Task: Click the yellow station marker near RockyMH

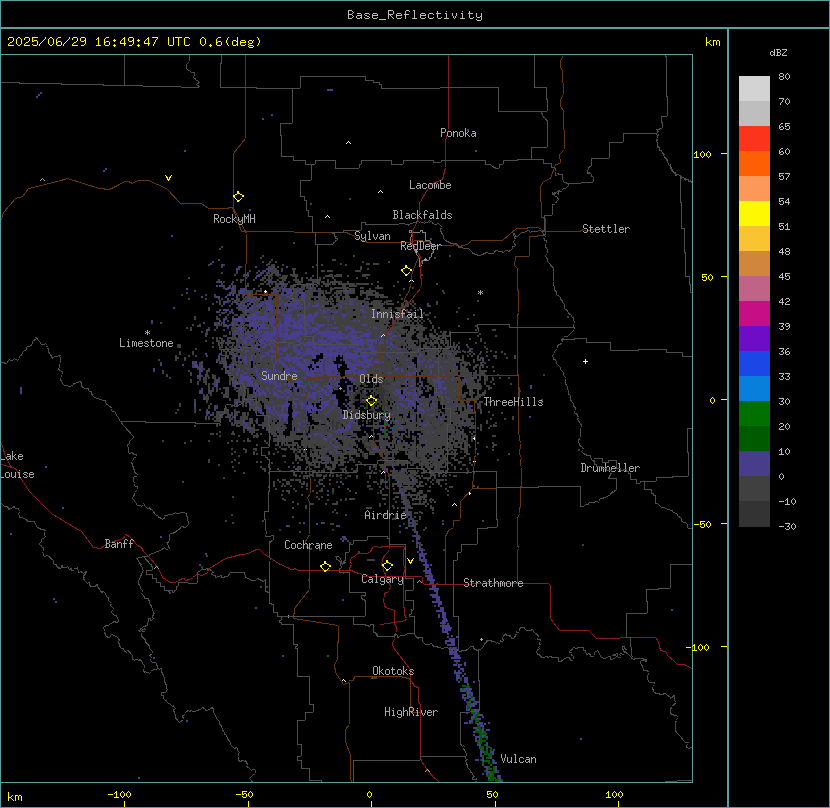Action: 238,196
